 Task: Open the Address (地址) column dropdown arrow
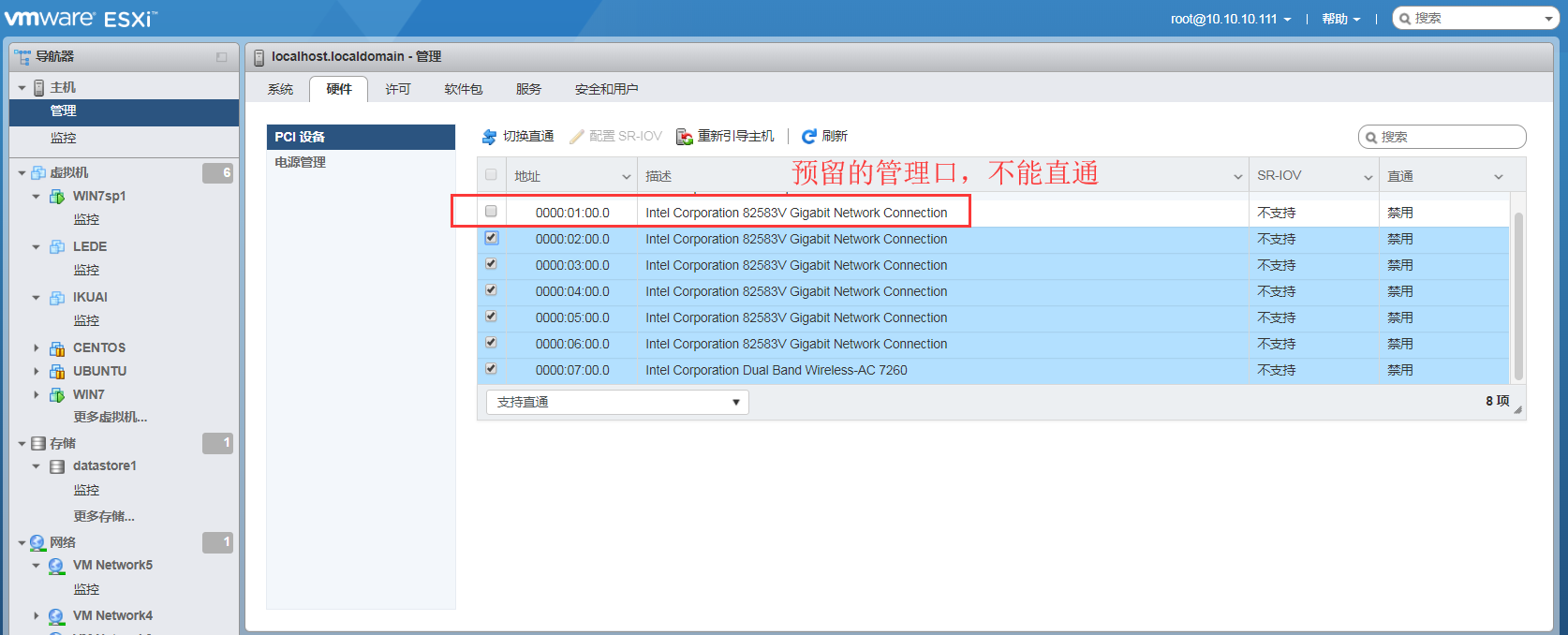point(627,177)
